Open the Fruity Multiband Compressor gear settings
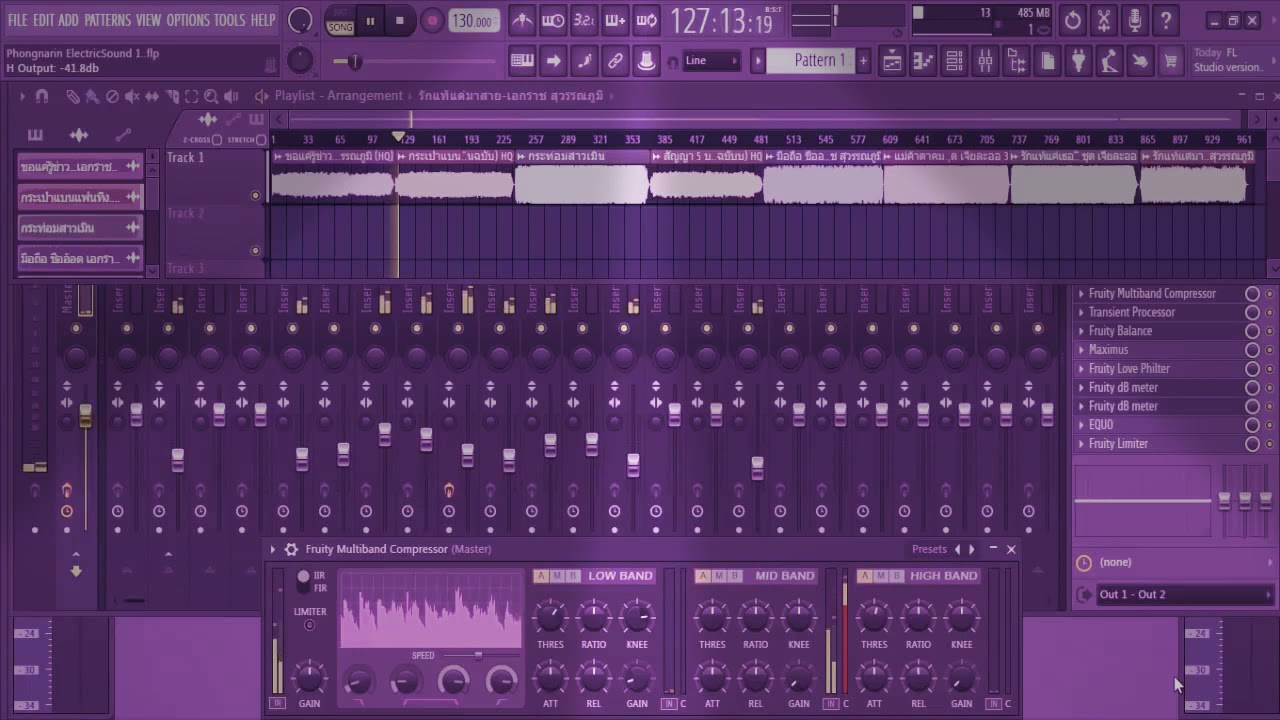The width and height of the screenshot is (1280, 720). 291,549
